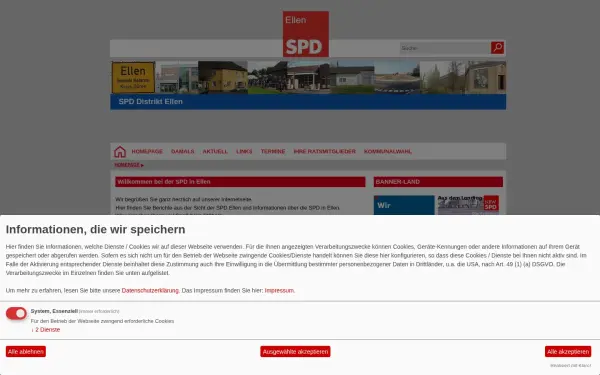Click the blue Wir banner thumbnail
The width and height of the screenshot is (600, 375).
(x=404, y=205)
